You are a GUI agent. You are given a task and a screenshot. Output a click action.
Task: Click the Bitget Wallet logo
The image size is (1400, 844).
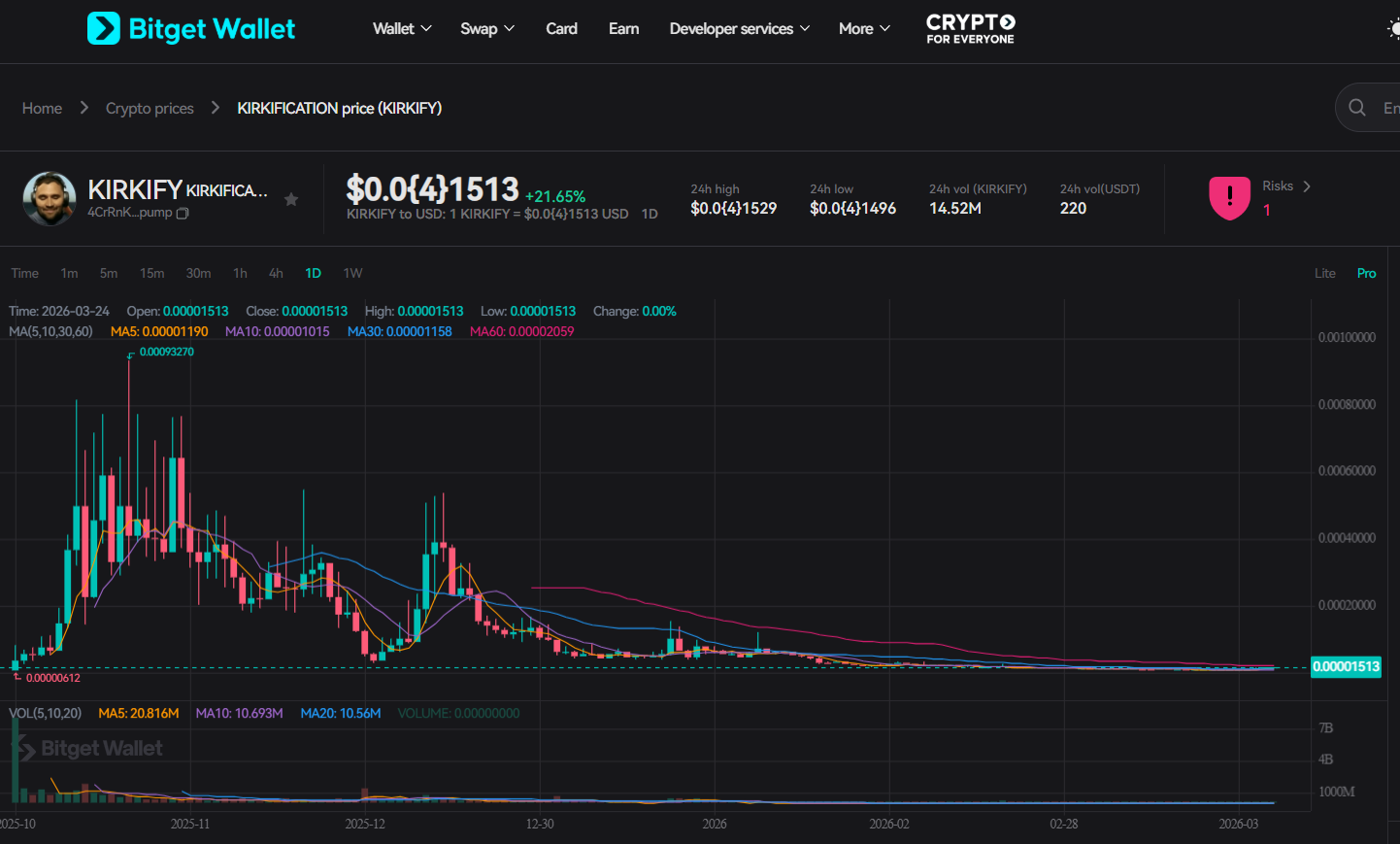190,28
